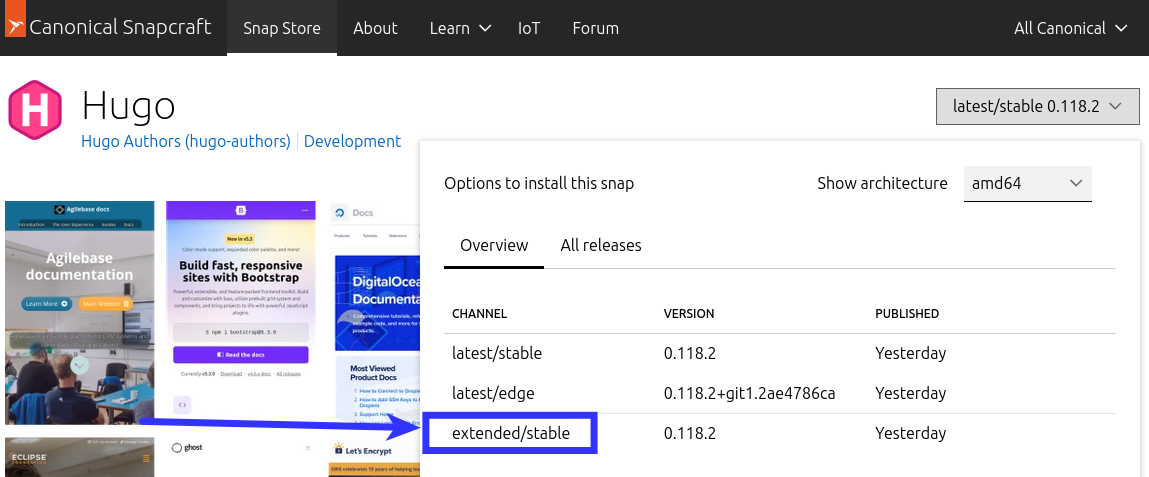Select the Overview tab
This screenshot has width=1149, height=477.
tap(494, 245)
